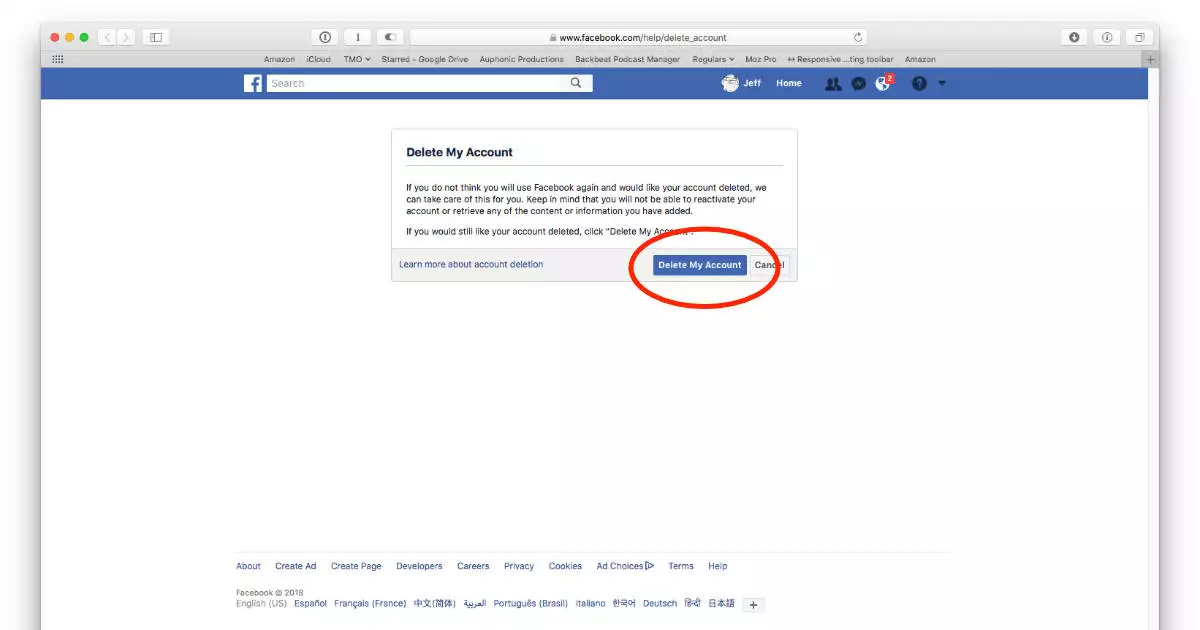The width and height of the screenshot is (1200, 630).
Task: Open Learn more about account deletion link
Action: (471, 265)
